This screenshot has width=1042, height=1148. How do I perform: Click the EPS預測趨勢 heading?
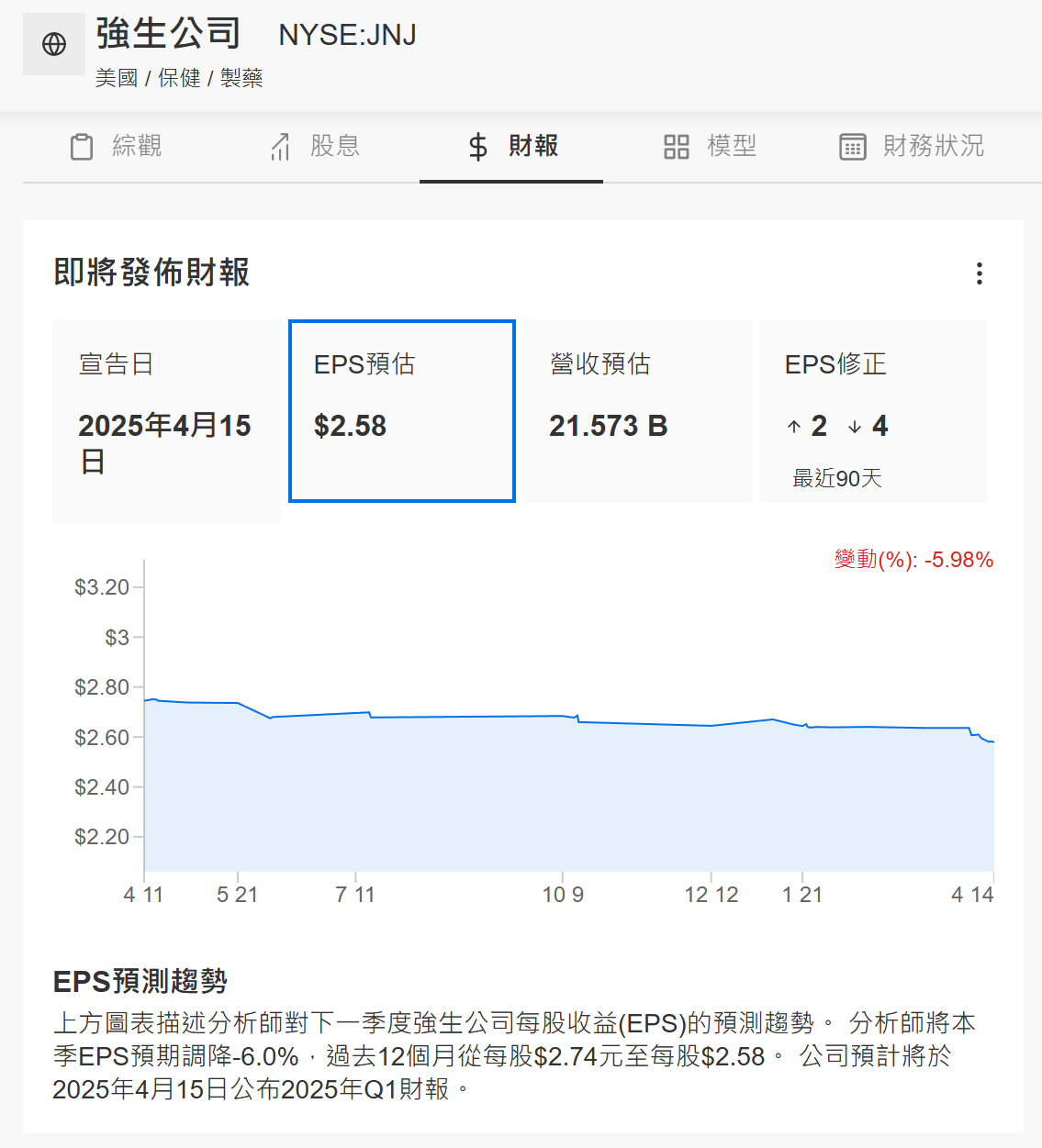click(140, 981)
